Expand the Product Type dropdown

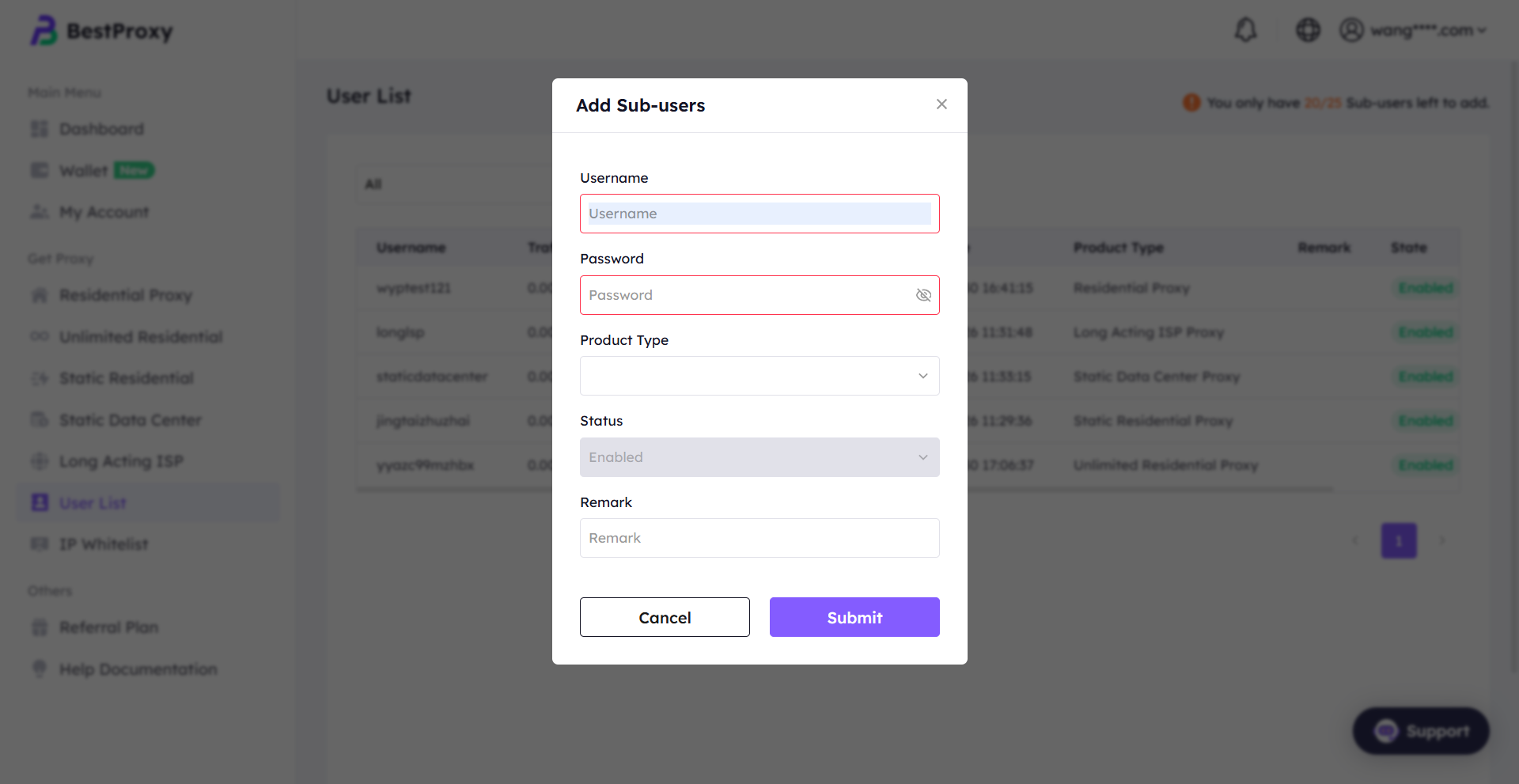click(x=759, y=376)
